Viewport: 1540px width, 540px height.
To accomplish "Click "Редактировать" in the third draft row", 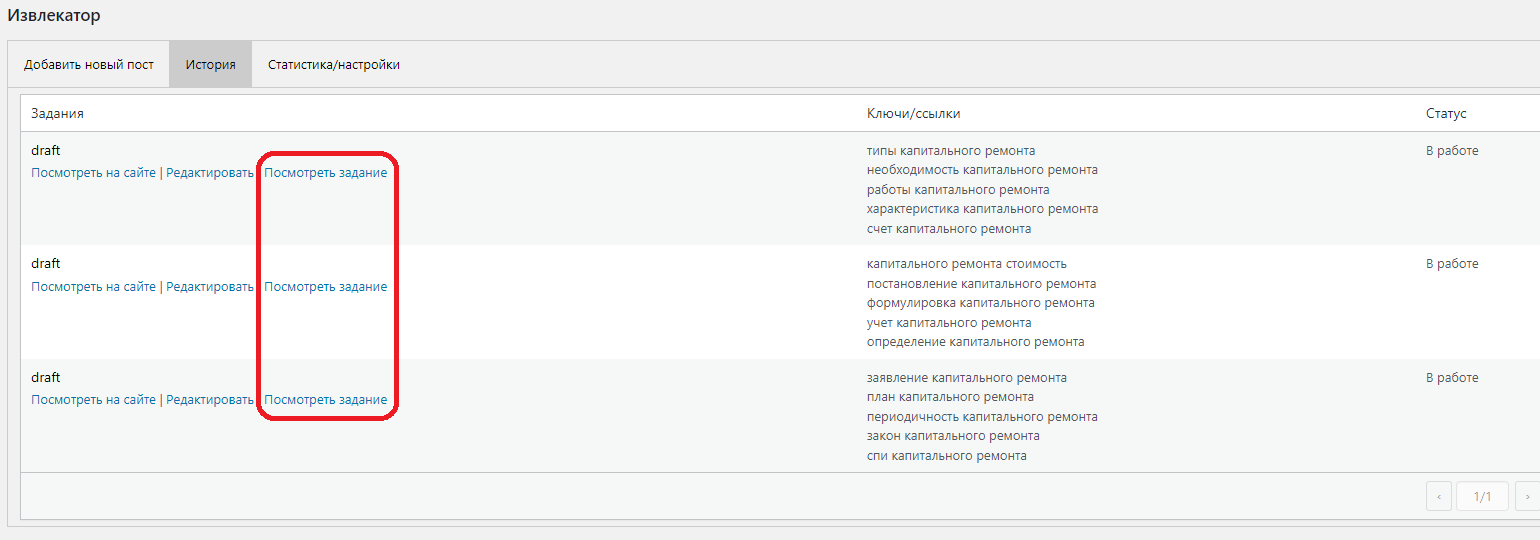I will point(210,400).
